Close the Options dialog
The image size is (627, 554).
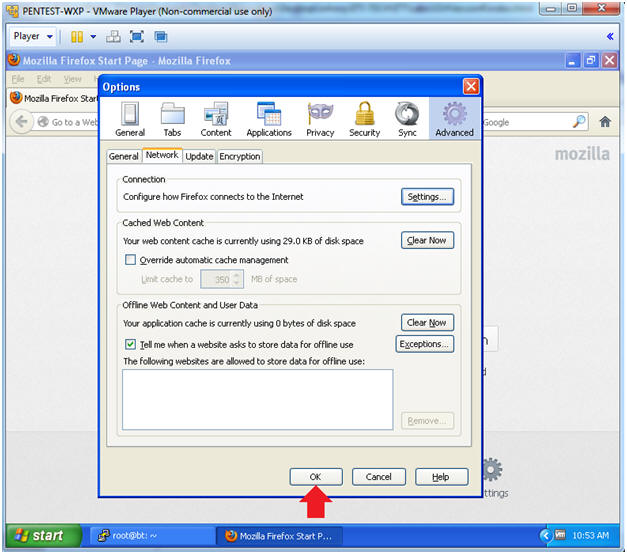[x=471, y=86]
